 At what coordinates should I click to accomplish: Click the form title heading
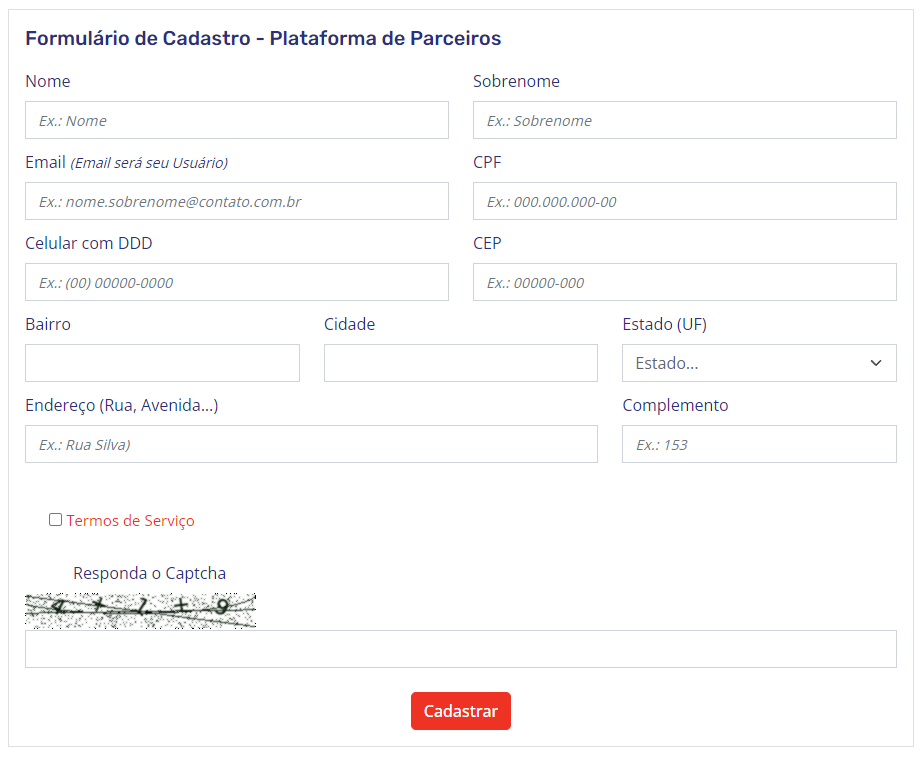click(x=263, y=39)
